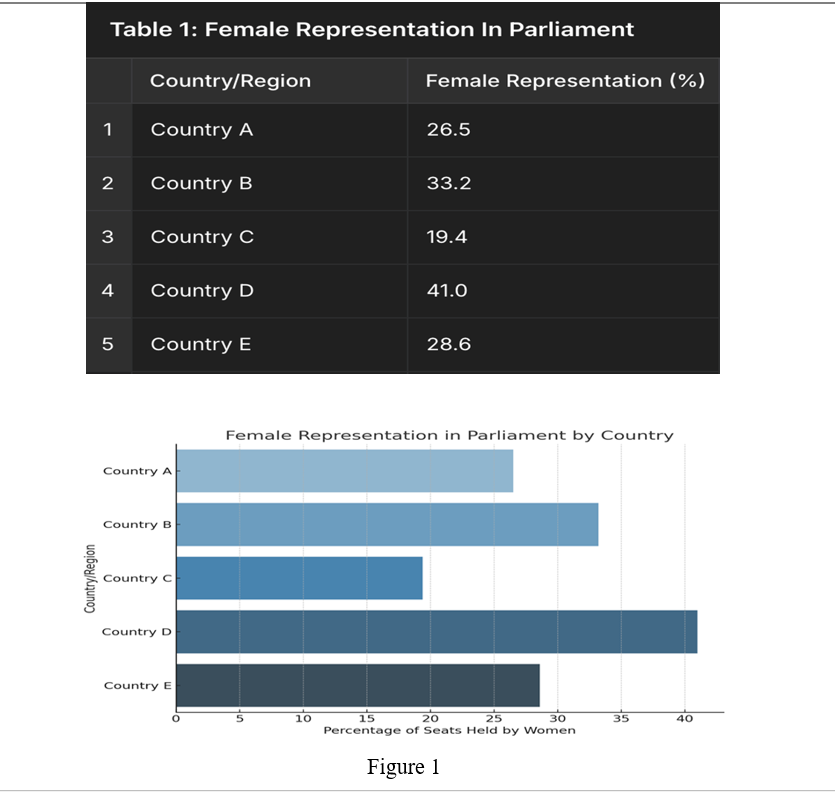Image resolution: width=835 pixels, height=792 pixels.
Task: Select the 'Female Representation (%)' column header
Action: point(565,81)
